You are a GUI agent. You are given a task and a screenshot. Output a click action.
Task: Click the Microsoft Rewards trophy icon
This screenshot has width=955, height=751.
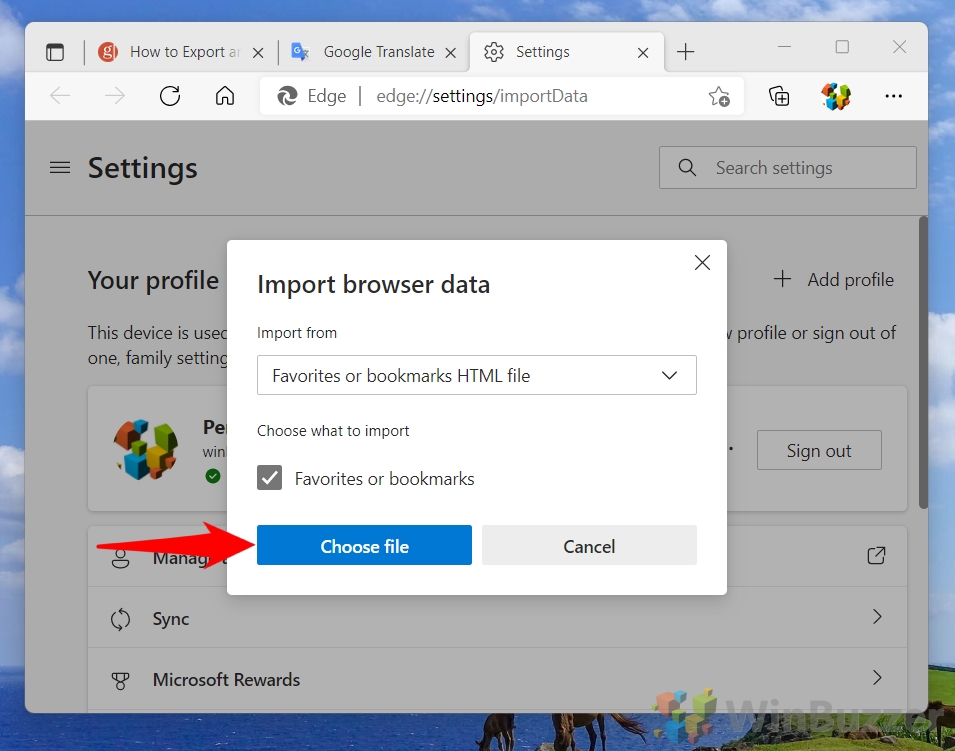click(121, 680)
